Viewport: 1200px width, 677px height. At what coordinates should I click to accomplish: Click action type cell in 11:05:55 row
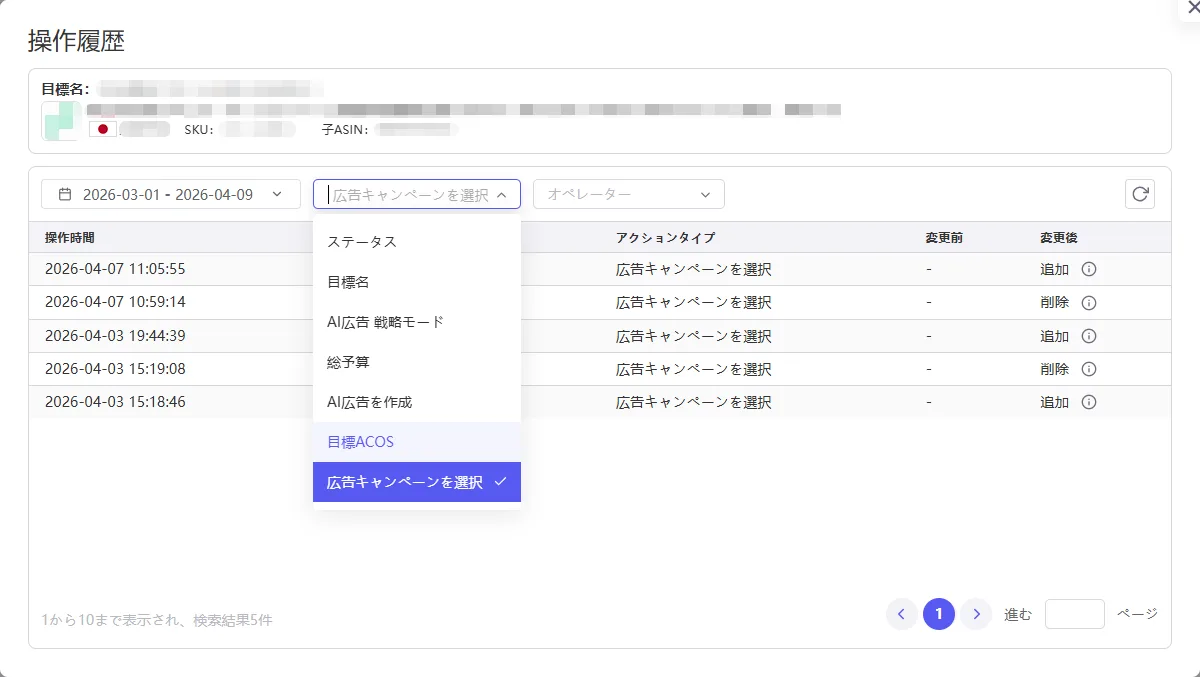[x=694, y=269]
